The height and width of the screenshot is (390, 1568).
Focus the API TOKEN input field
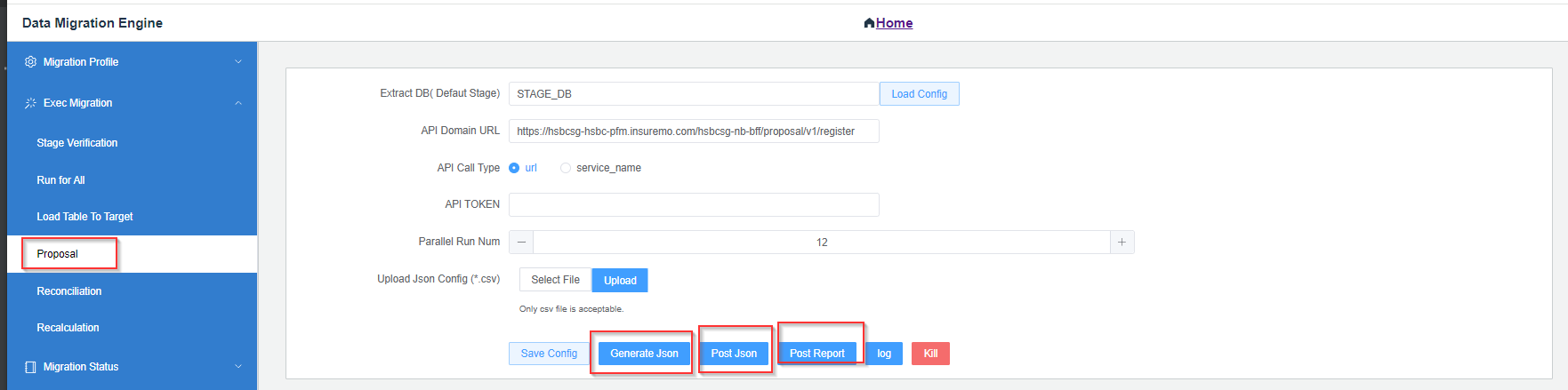click(x=694, y=204)
